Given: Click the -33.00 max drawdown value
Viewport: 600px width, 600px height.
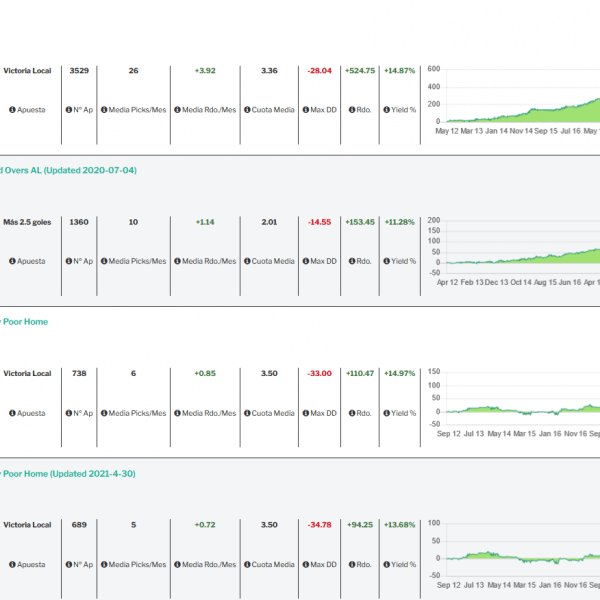Looking at the screenshot, I should tap(320, 373).
